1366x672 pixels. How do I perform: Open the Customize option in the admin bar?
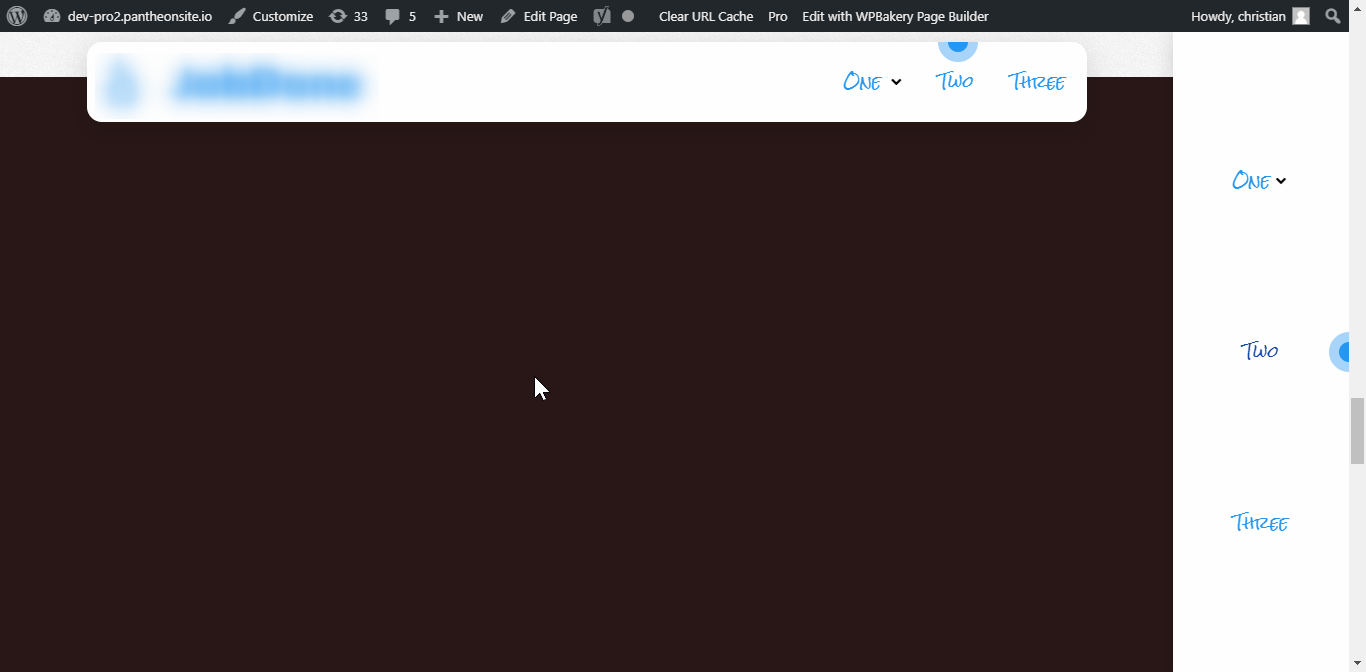point(271,16)
